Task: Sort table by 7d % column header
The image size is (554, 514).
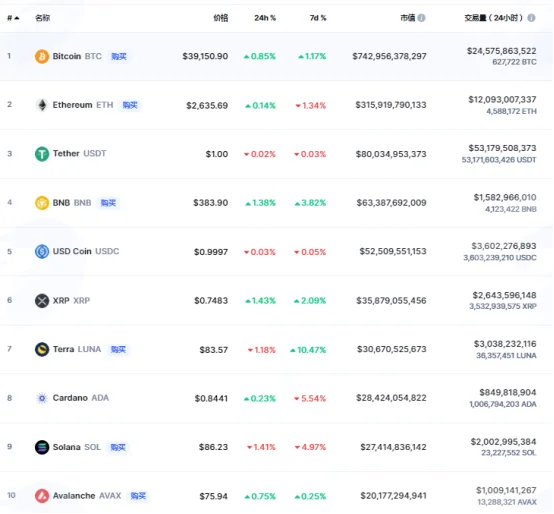Action: tap(318, 18)
